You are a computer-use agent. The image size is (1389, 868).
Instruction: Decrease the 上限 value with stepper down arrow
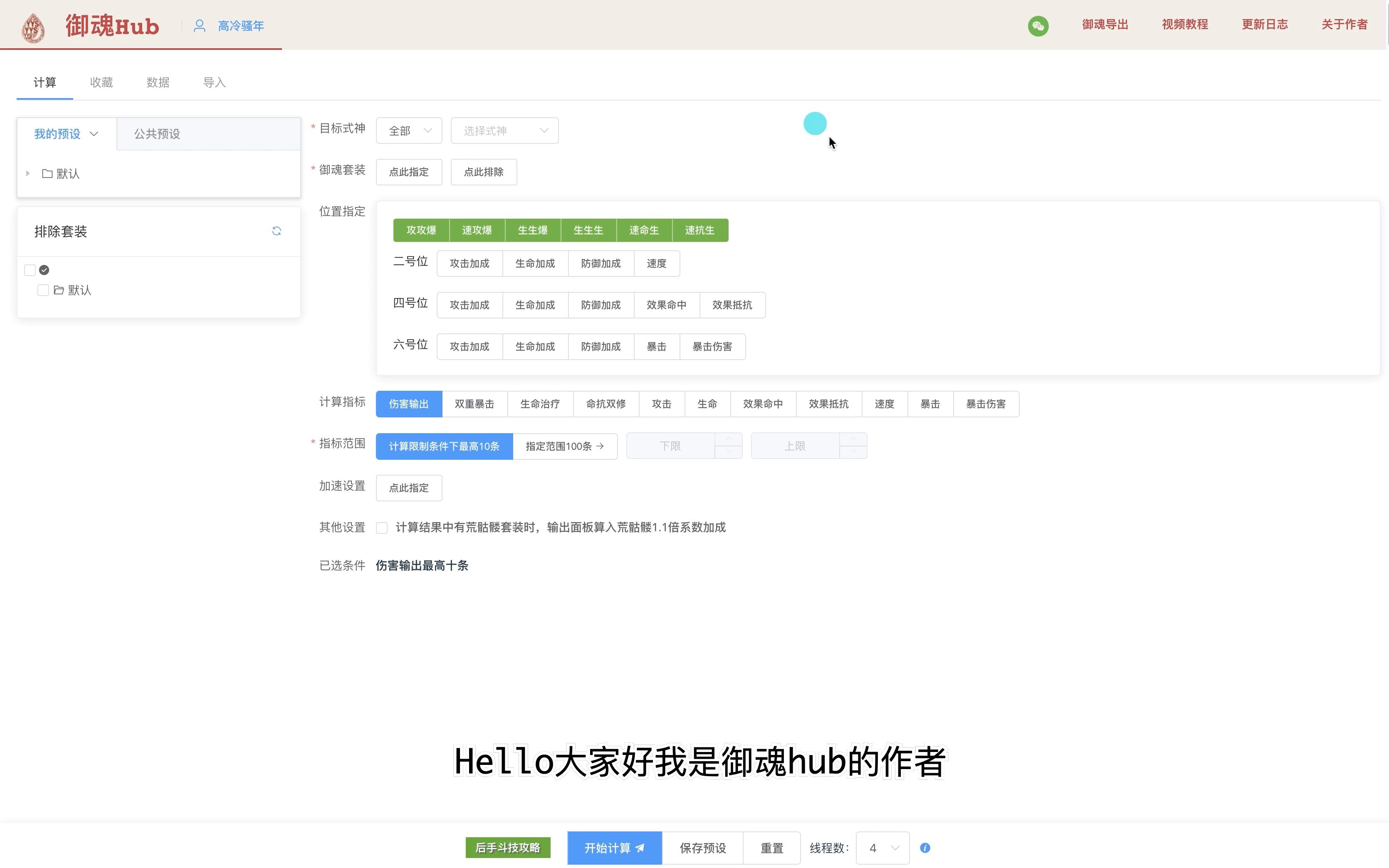[x=853, y=452]
